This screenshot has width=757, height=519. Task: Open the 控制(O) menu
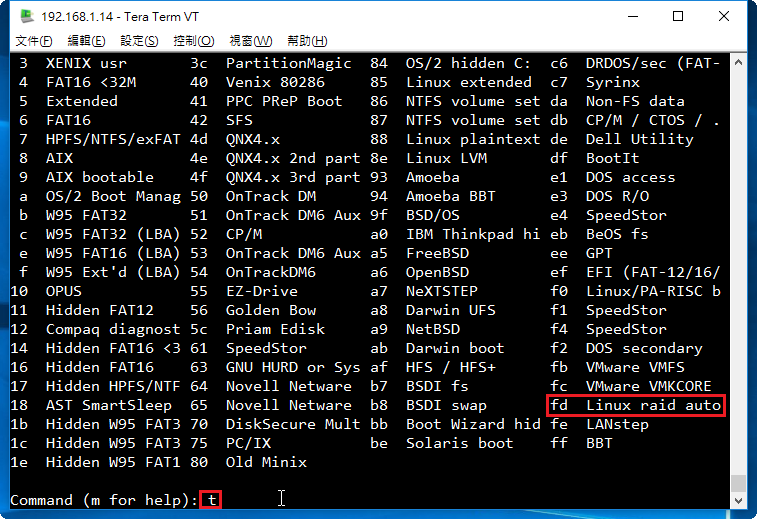(x=193, y=41)
